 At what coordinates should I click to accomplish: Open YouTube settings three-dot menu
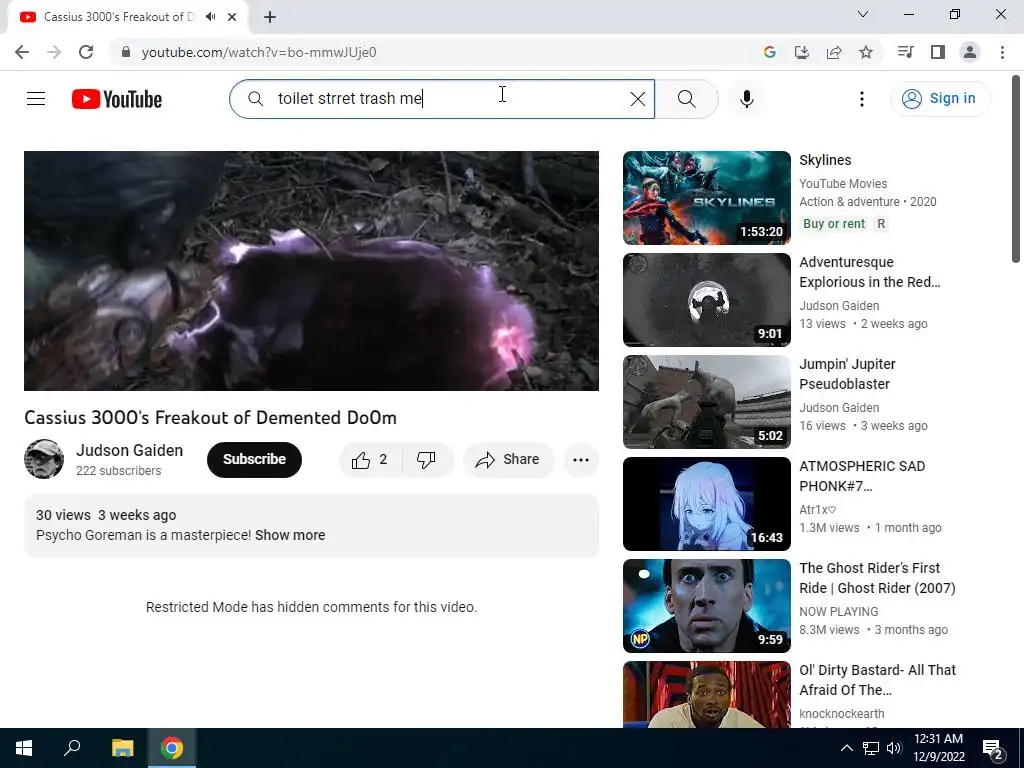point(861,99)
